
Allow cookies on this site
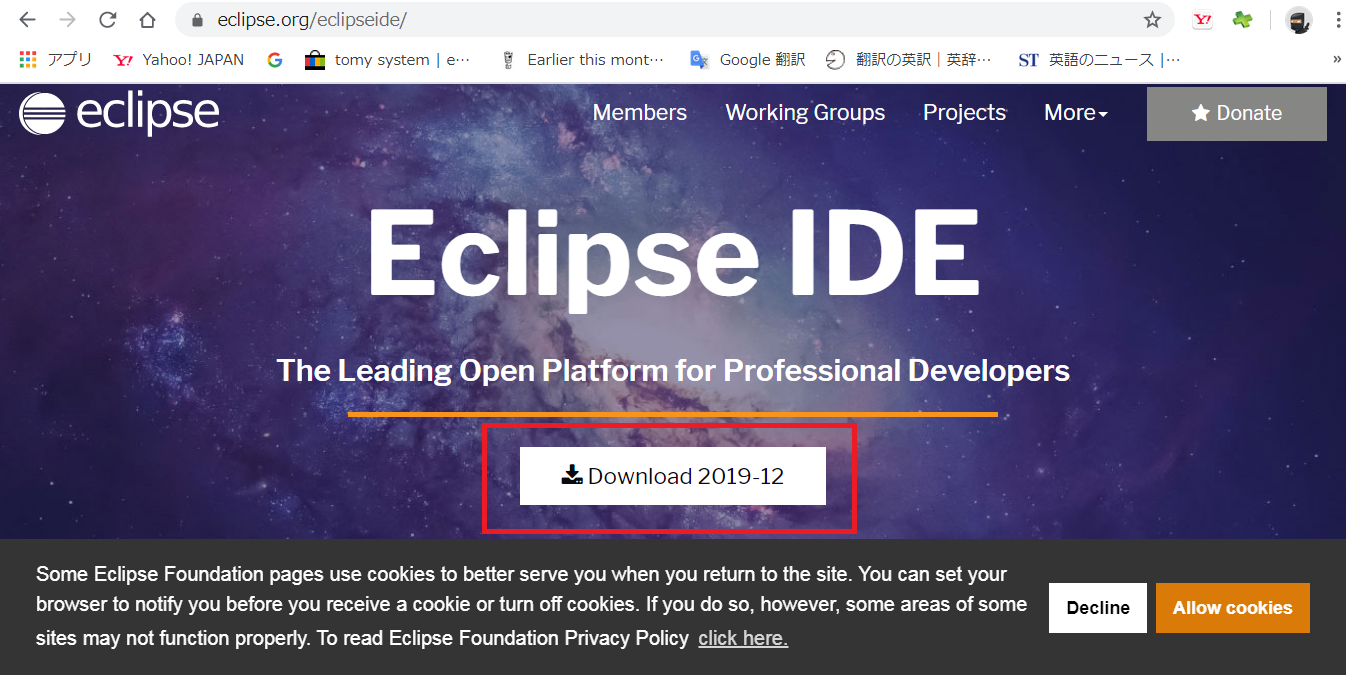point(1232,607)
